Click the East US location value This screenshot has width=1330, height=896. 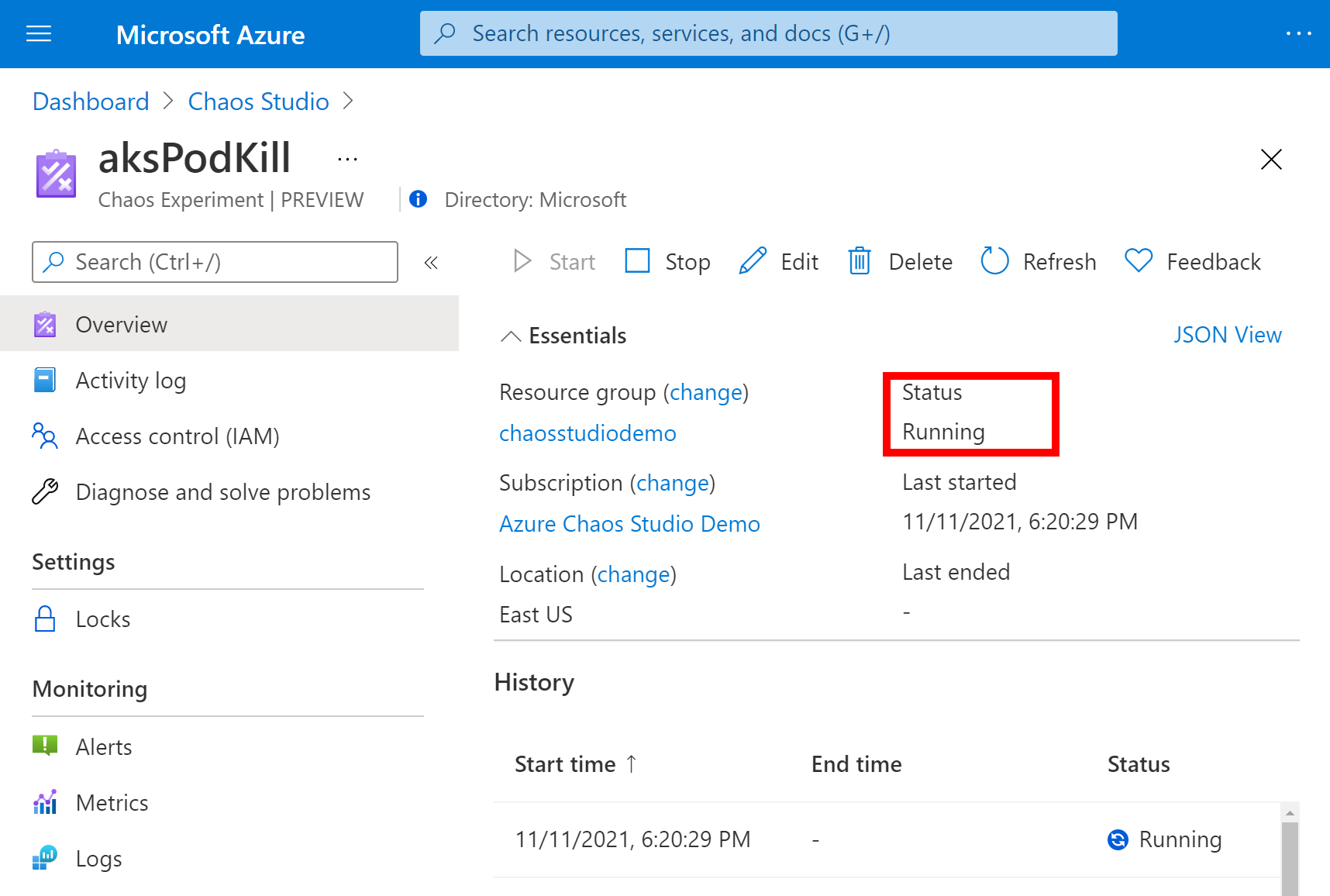tap(536, 615)
